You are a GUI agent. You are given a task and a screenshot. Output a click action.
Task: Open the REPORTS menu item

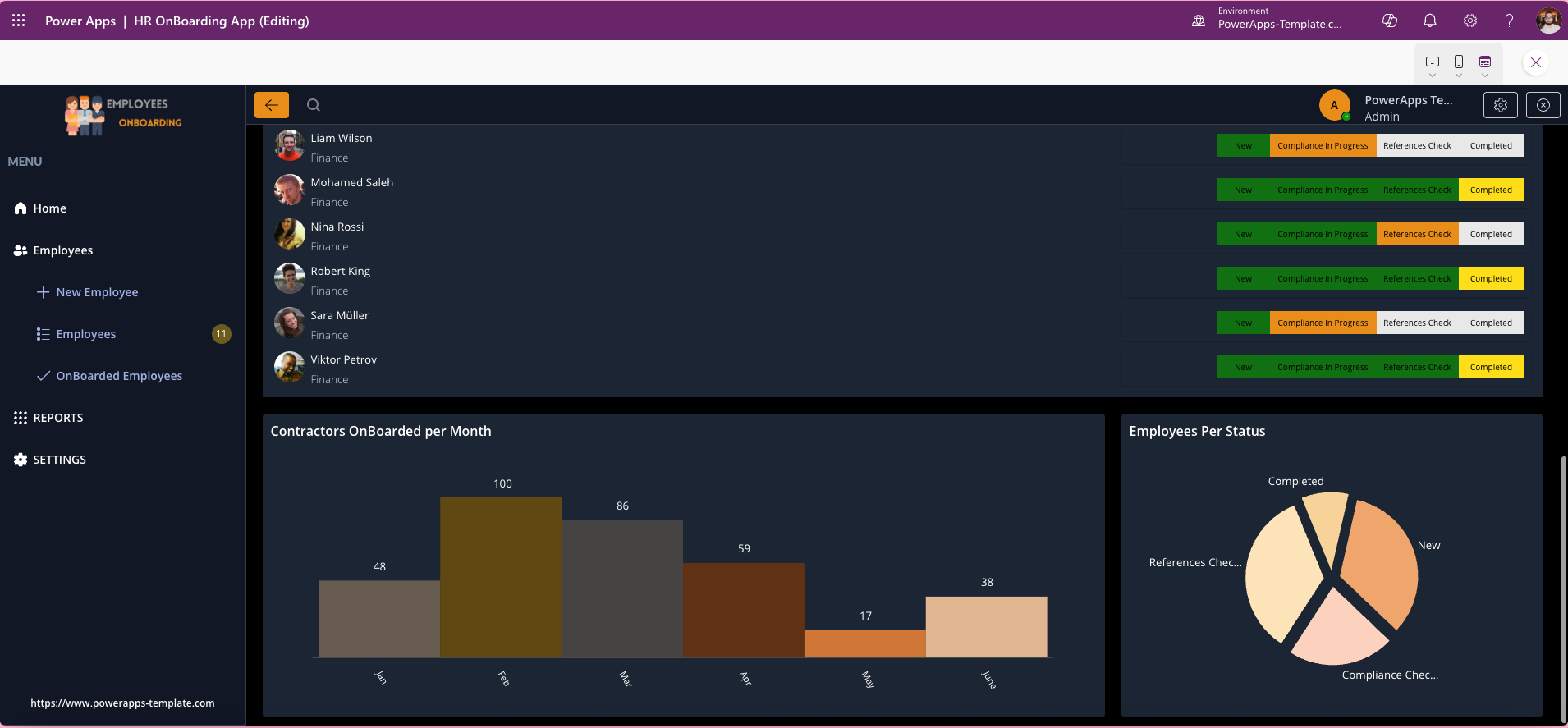(x=57, y=418)
